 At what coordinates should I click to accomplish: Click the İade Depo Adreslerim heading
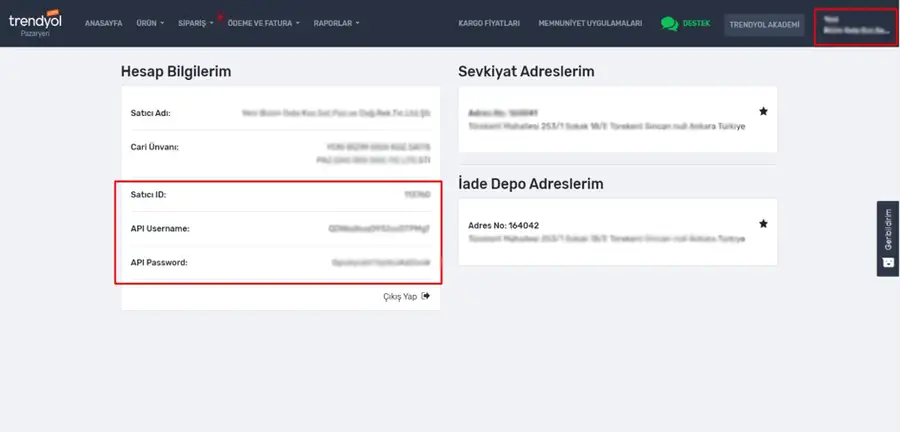pyautogui.click(x=531, y=184)
